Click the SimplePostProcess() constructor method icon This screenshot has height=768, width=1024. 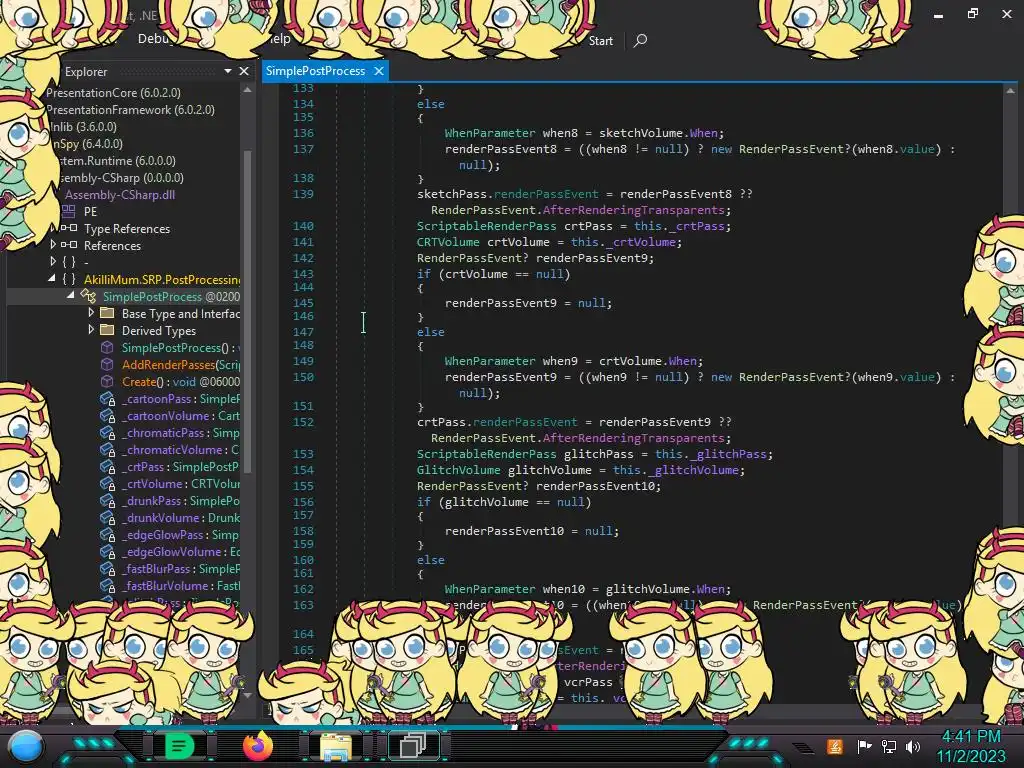[107, 347]
